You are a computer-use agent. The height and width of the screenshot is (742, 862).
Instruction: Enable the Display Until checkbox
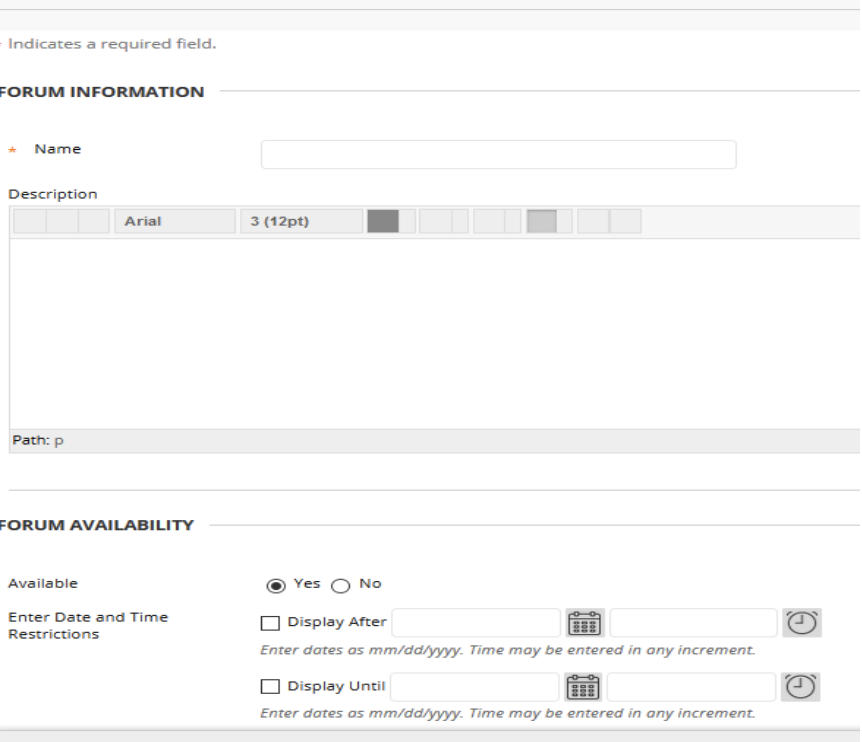click(x=269, y=687)
